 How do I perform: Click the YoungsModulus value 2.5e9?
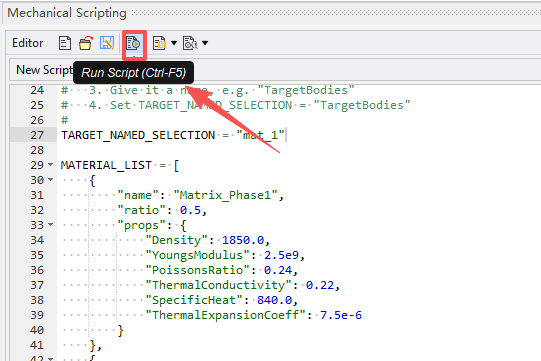282,255
